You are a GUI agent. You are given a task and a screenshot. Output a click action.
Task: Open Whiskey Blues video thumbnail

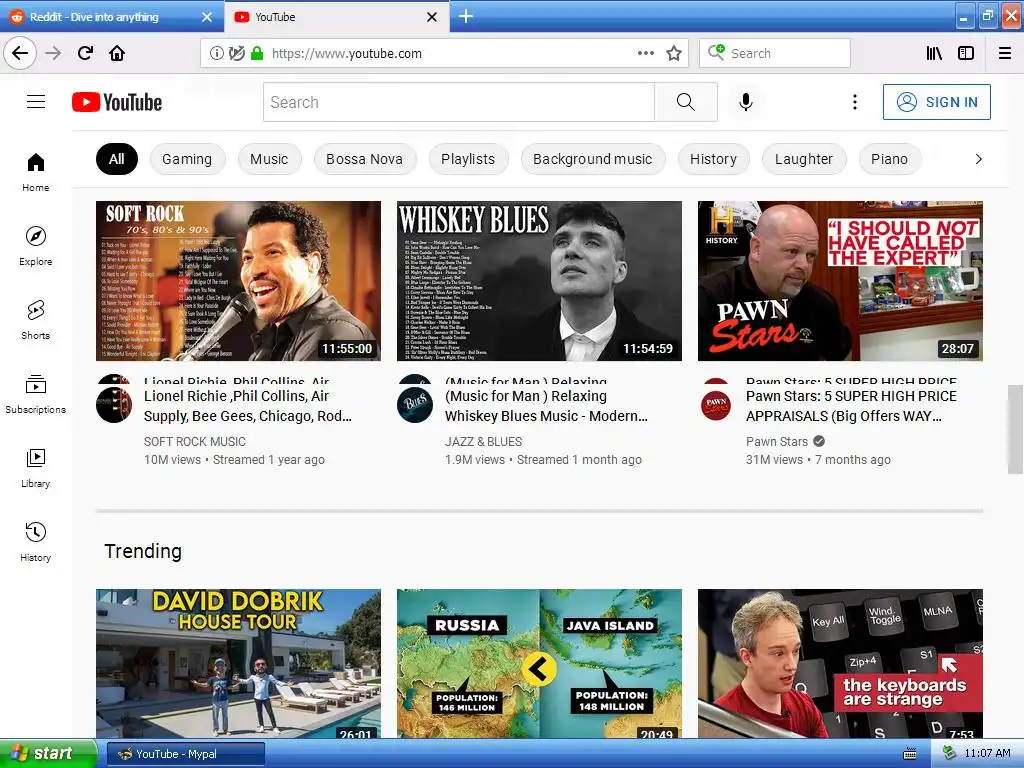click(x=539, y=281)
